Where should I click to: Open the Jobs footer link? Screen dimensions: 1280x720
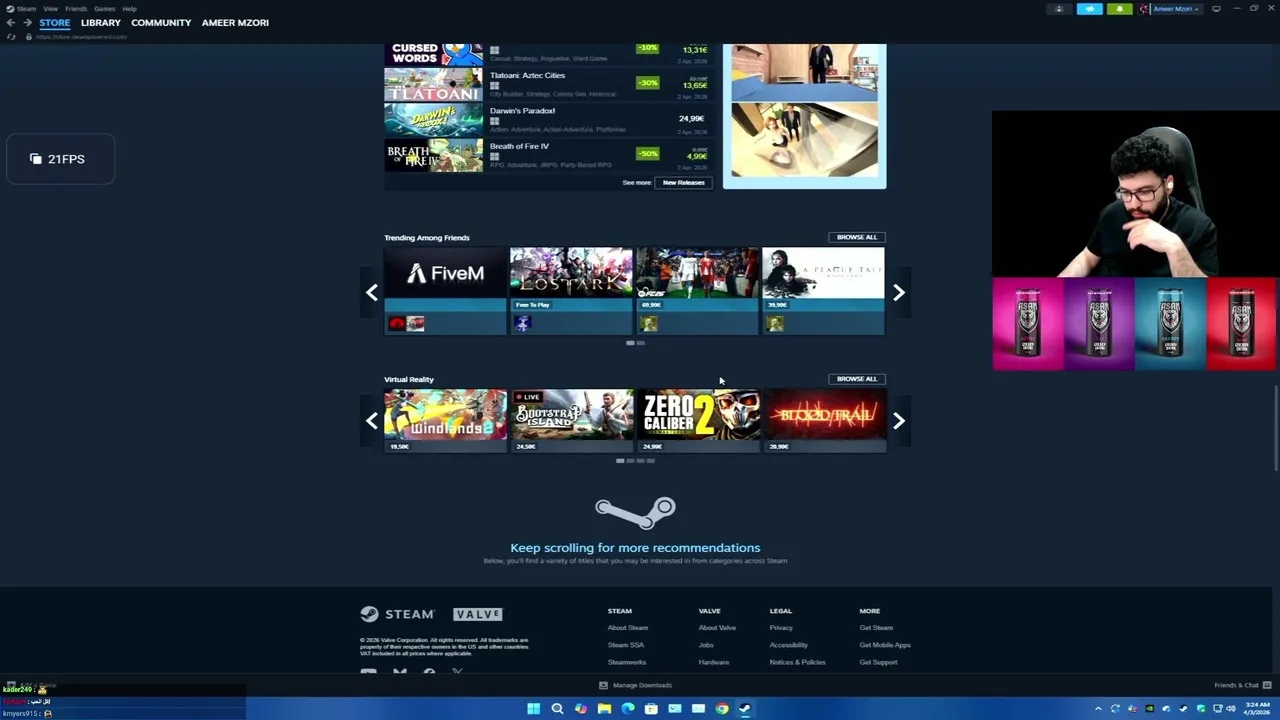click(706, 645)
